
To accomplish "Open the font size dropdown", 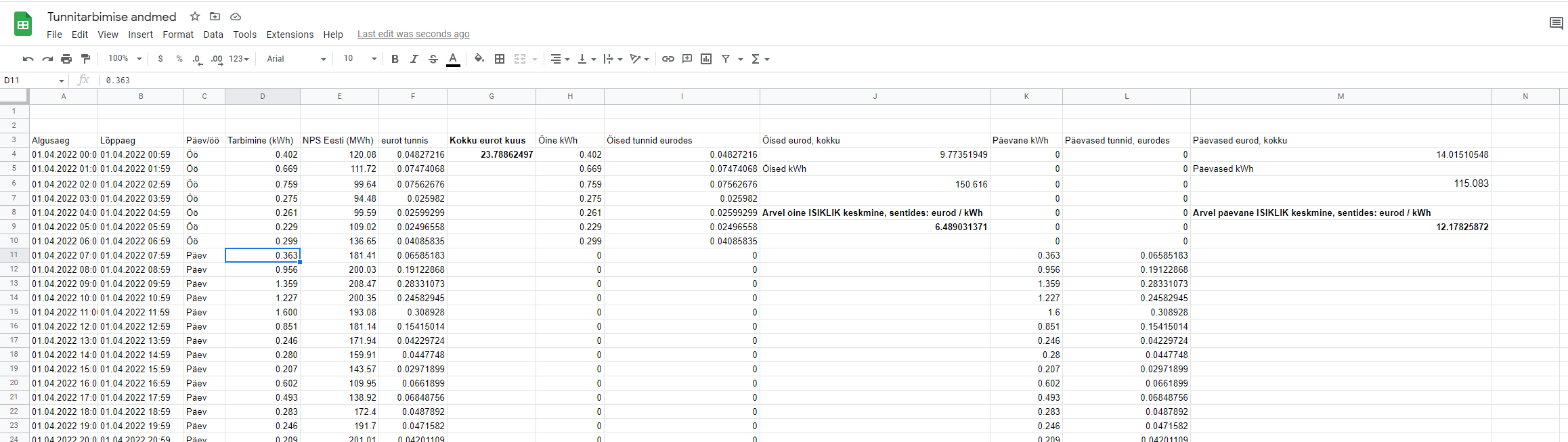I will coord(360,59).
